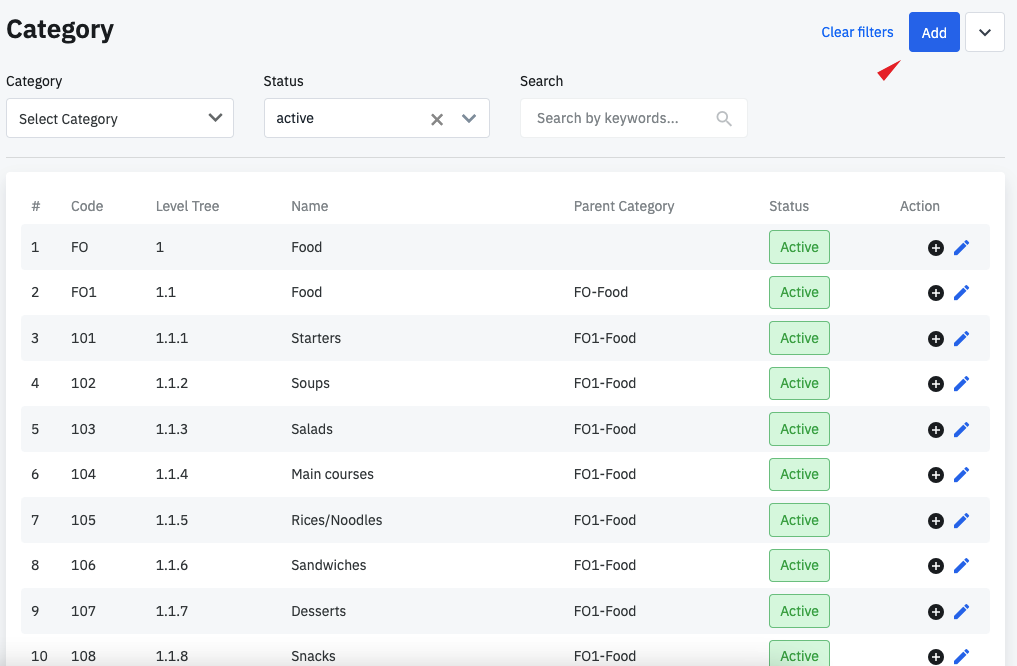Click the Active status badge for Soups
This screenshot has height=666, width=1017.
(x=799, y=384)
